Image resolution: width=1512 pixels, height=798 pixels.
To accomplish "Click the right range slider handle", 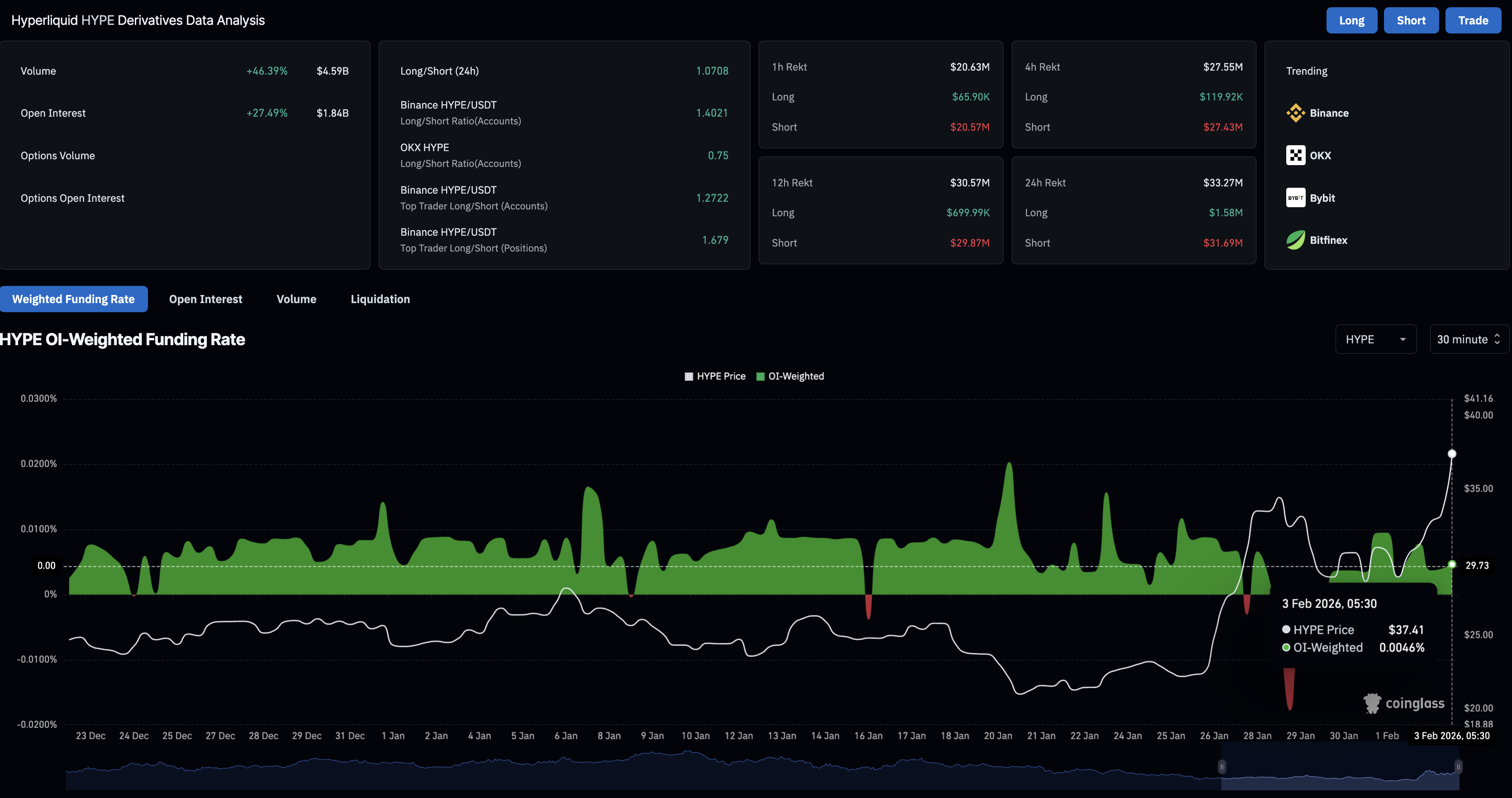I will [1458, 766].
